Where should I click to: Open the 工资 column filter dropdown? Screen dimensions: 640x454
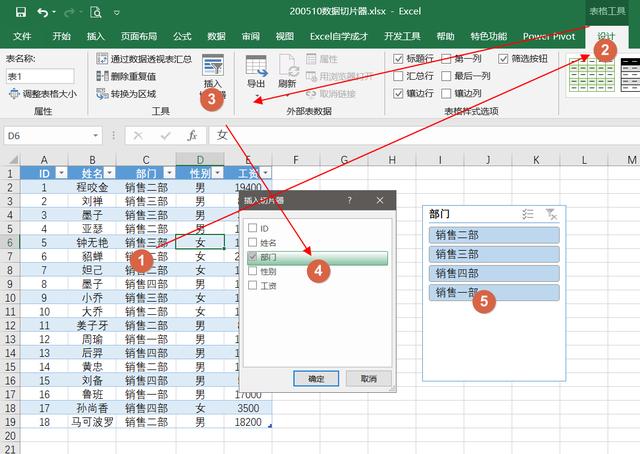coord(266,173)
